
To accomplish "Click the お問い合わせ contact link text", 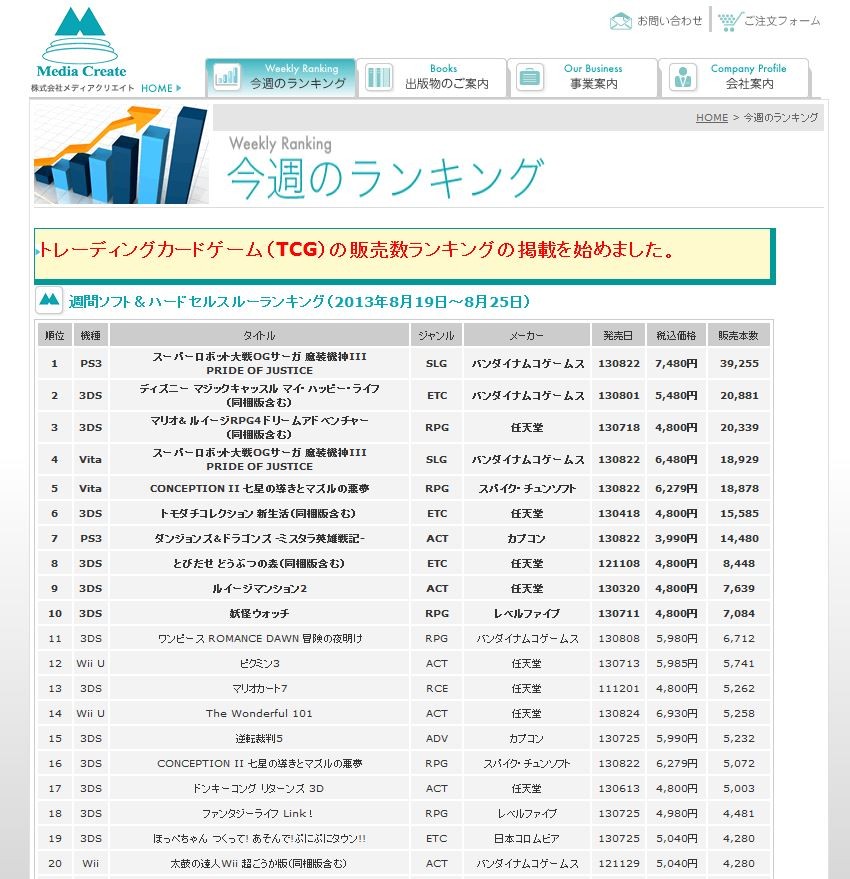I will [x=669, y=21].
